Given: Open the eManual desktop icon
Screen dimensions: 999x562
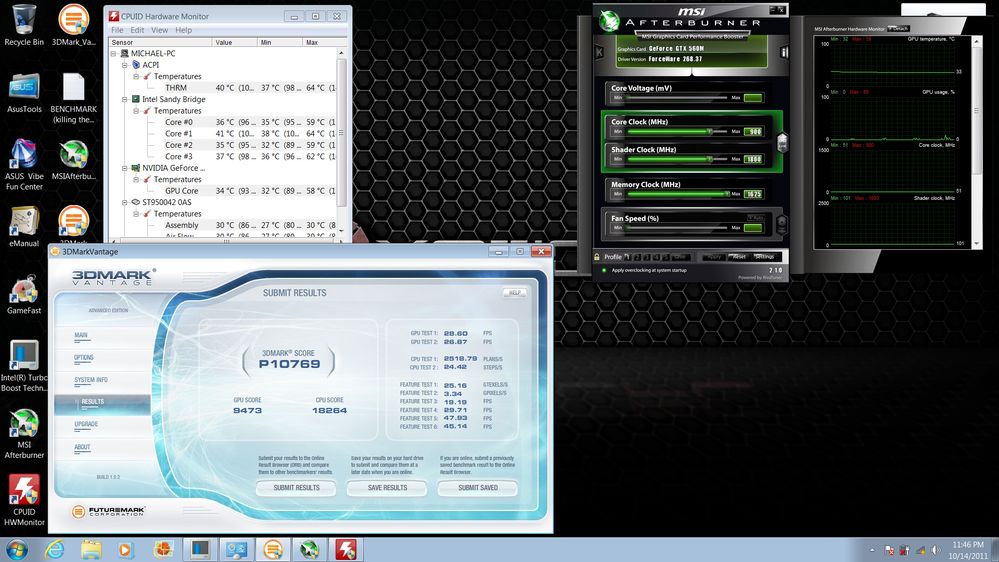Looking at the screenshot, I should tap(24, 227).
